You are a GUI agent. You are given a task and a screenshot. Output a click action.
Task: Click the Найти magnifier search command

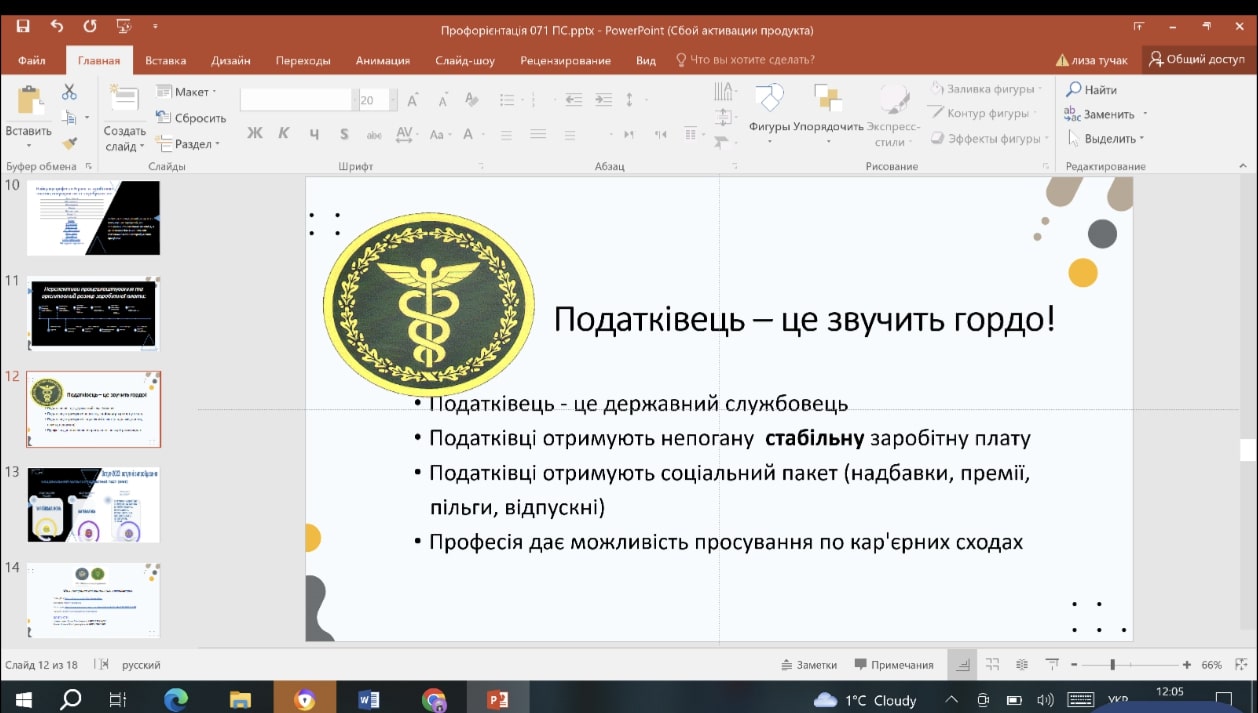1092,90
